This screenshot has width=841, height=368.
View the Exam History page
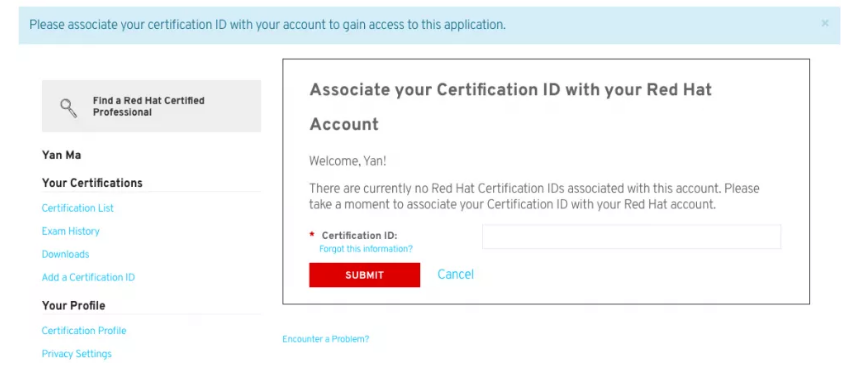coord(71,231)
